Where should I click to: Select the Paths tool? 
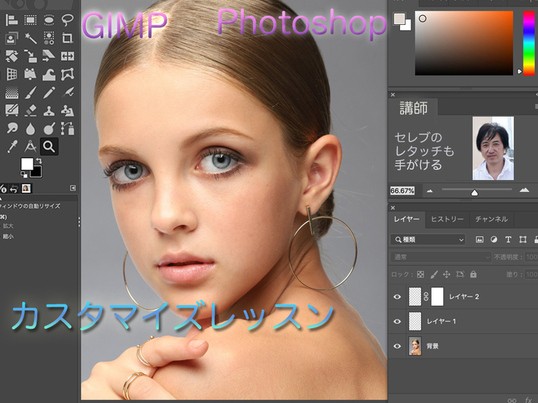click(68, 129)
